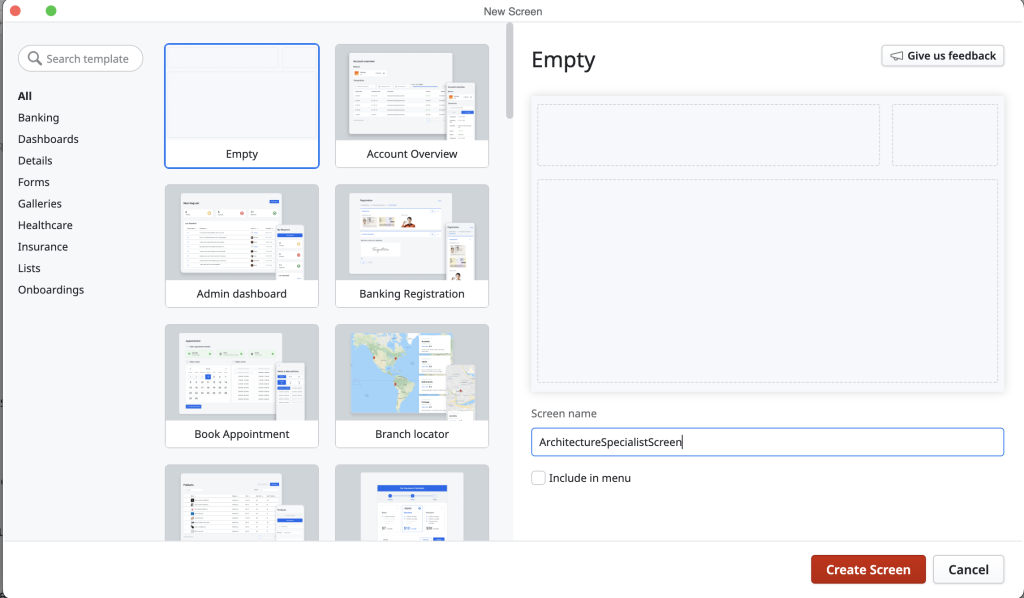Screen dimensions: 1024x598
Task: Open the Healthcare template category
Action: [x=45, y=225]
